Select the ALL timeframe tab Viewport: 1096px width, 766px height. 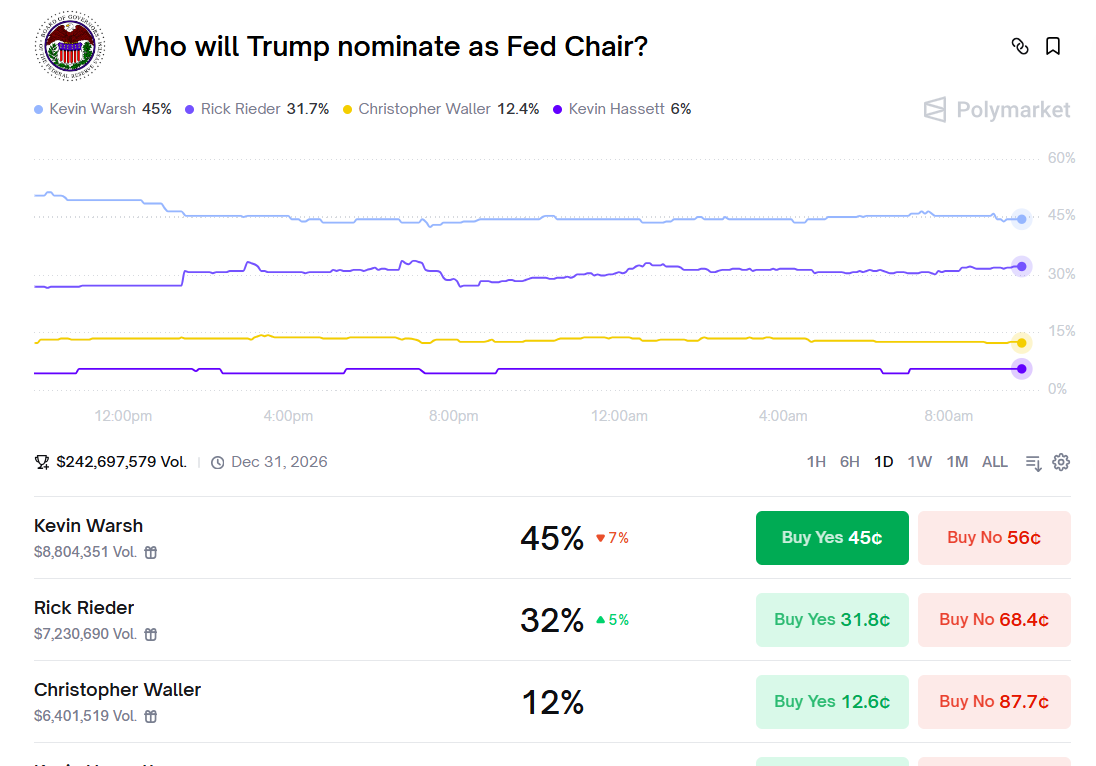(994, 461)
